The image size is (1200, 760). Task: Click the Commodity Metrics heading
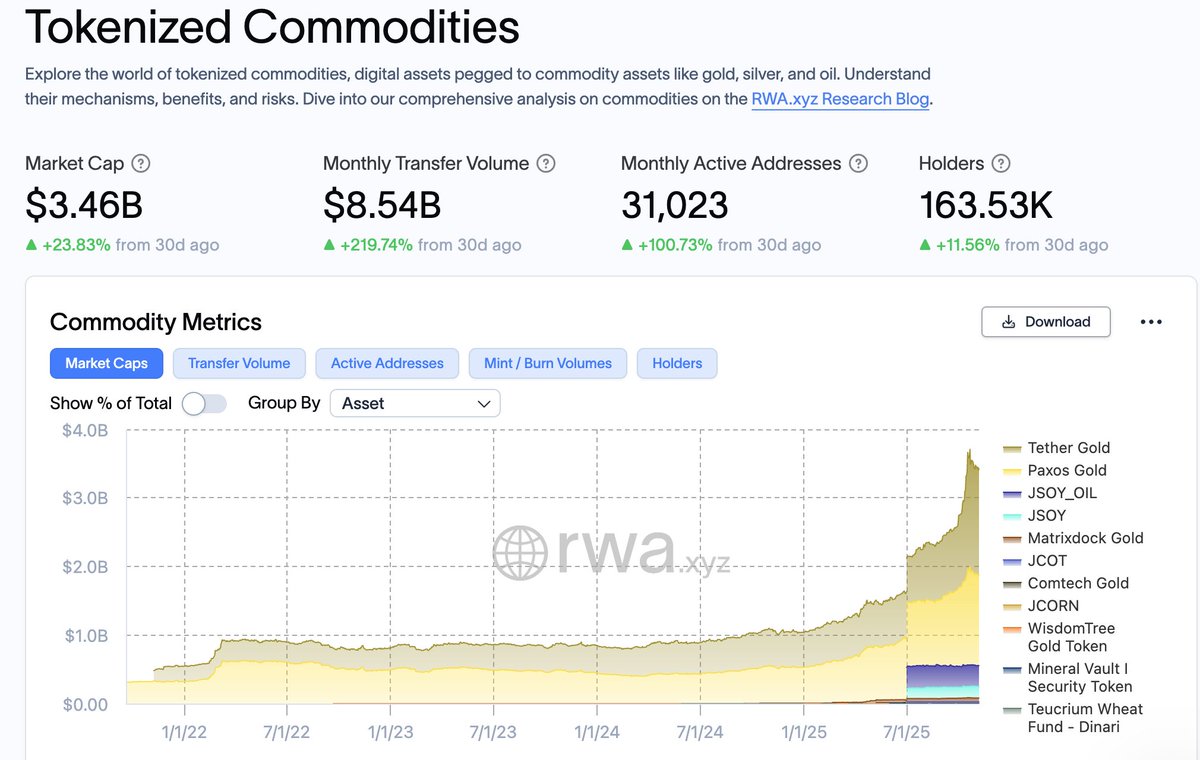(x=156, y=322)
